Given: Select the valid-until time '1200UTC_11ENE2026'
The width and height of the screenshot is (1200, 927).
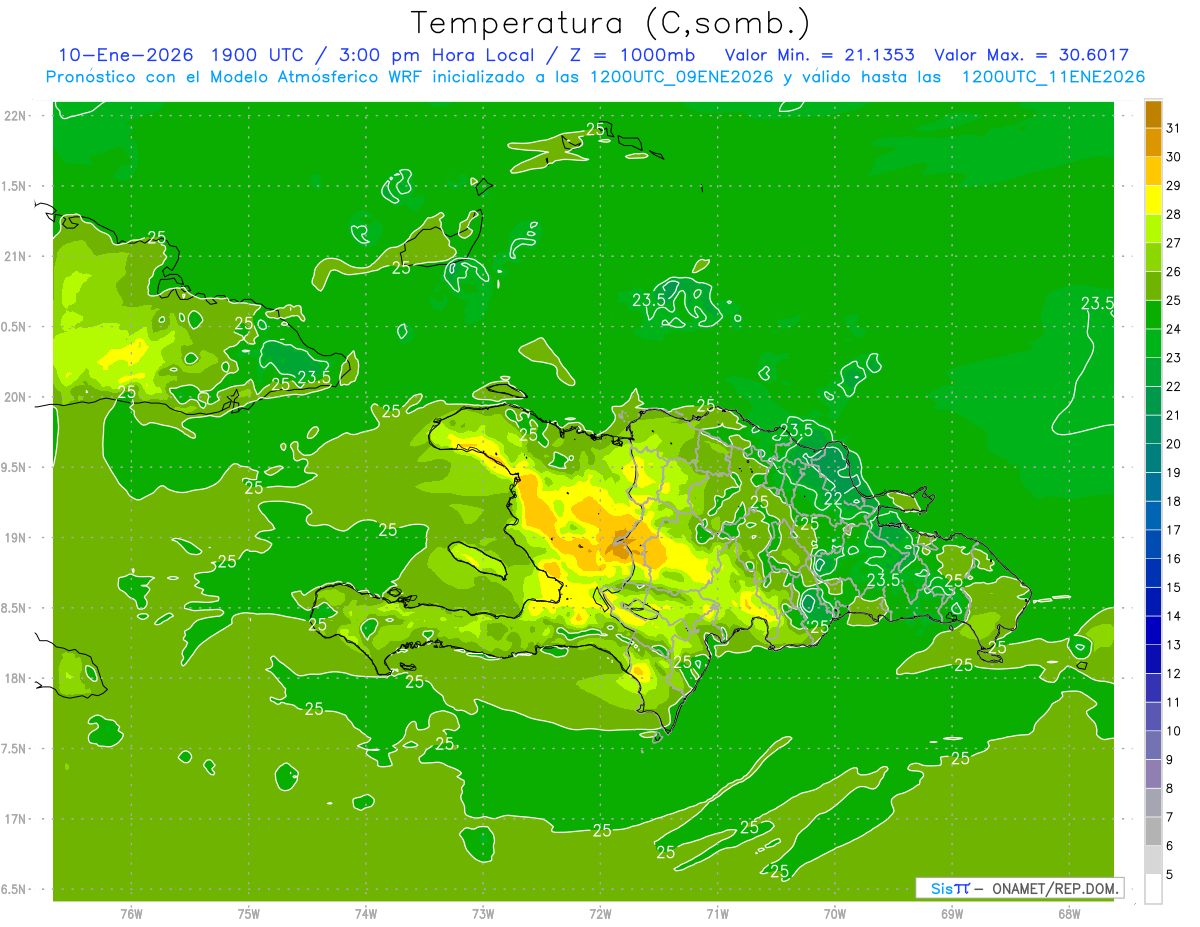Looking at the screenshot, I should pos(1053,77).
